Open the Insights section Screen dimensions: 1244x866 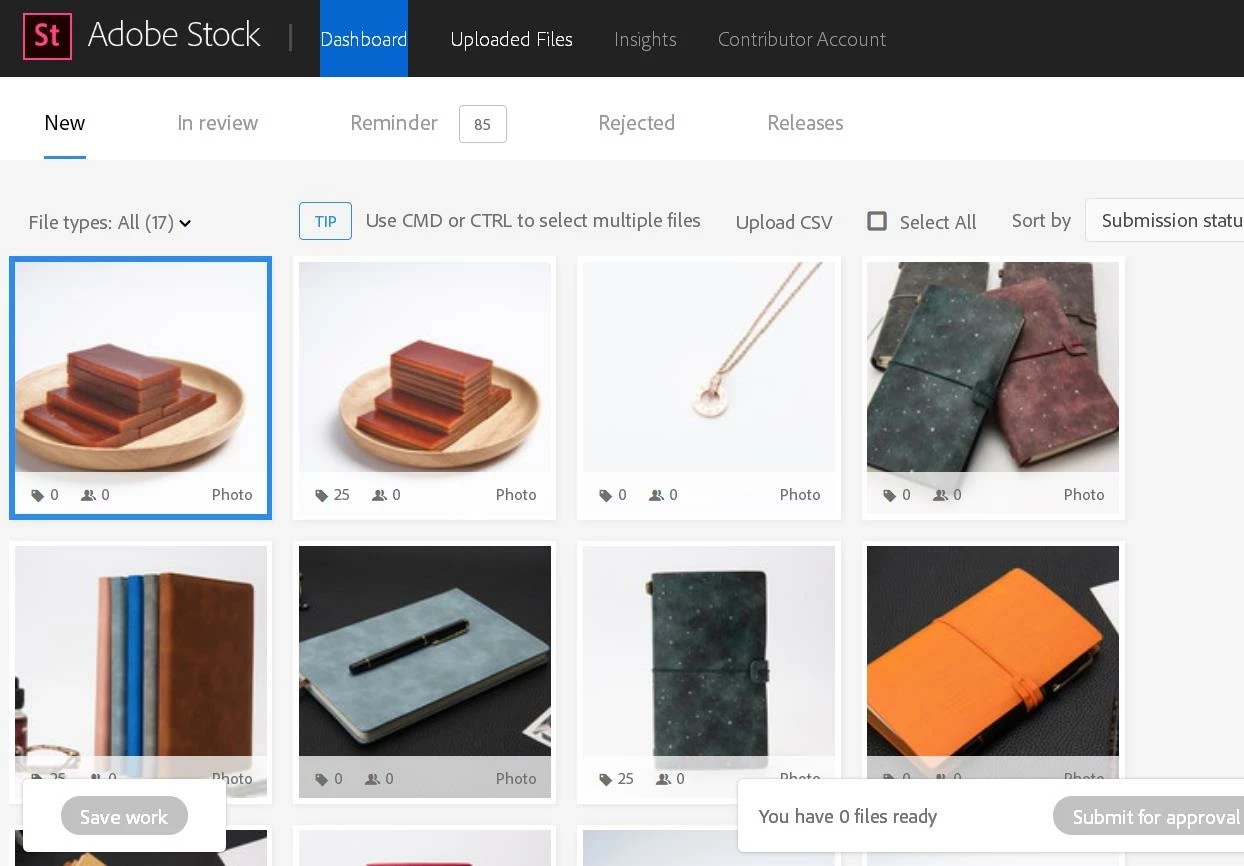tap(645, 39)
